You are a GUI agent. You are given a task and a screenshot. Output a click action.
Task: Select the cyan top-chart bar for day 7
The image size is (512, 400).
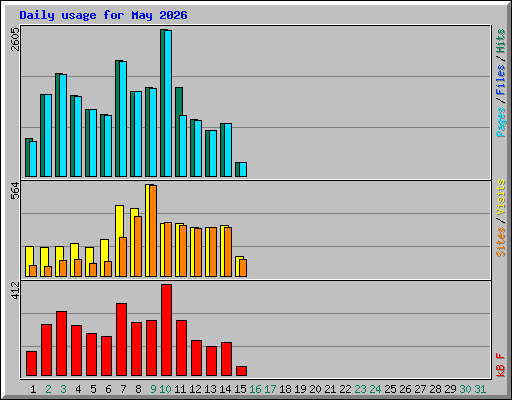[x=123, y=119]
